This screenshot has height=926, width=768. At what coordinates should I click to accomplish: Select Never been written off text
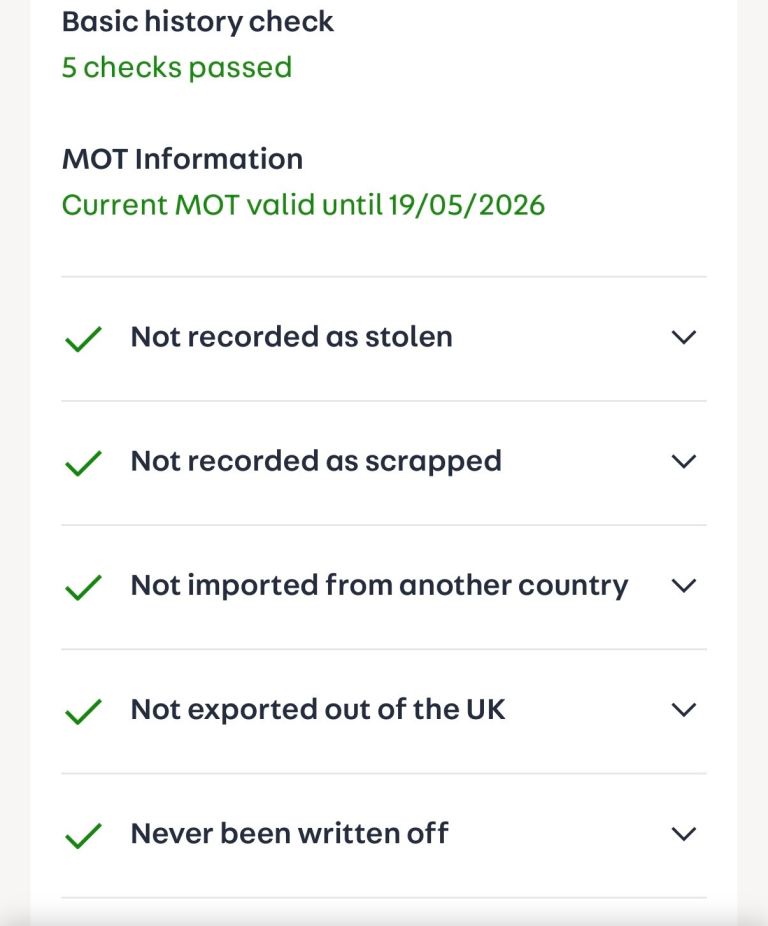(289, 833)
